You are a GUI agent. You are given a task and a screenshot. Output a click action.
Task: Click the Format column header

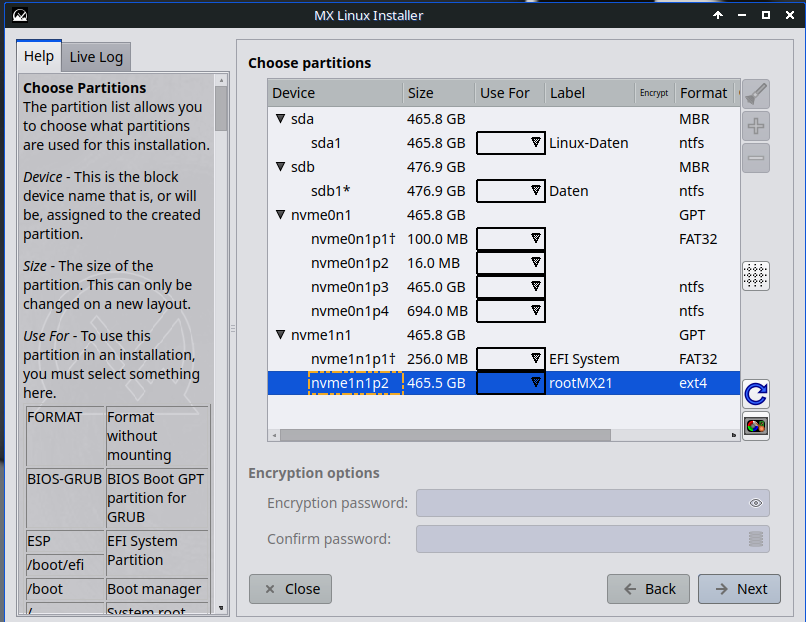(x=704, y=93)
